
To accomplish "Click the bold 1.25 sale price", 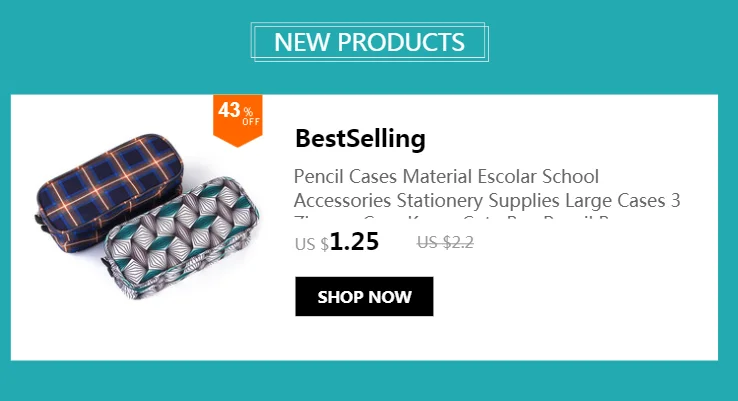I will (354, 241).
